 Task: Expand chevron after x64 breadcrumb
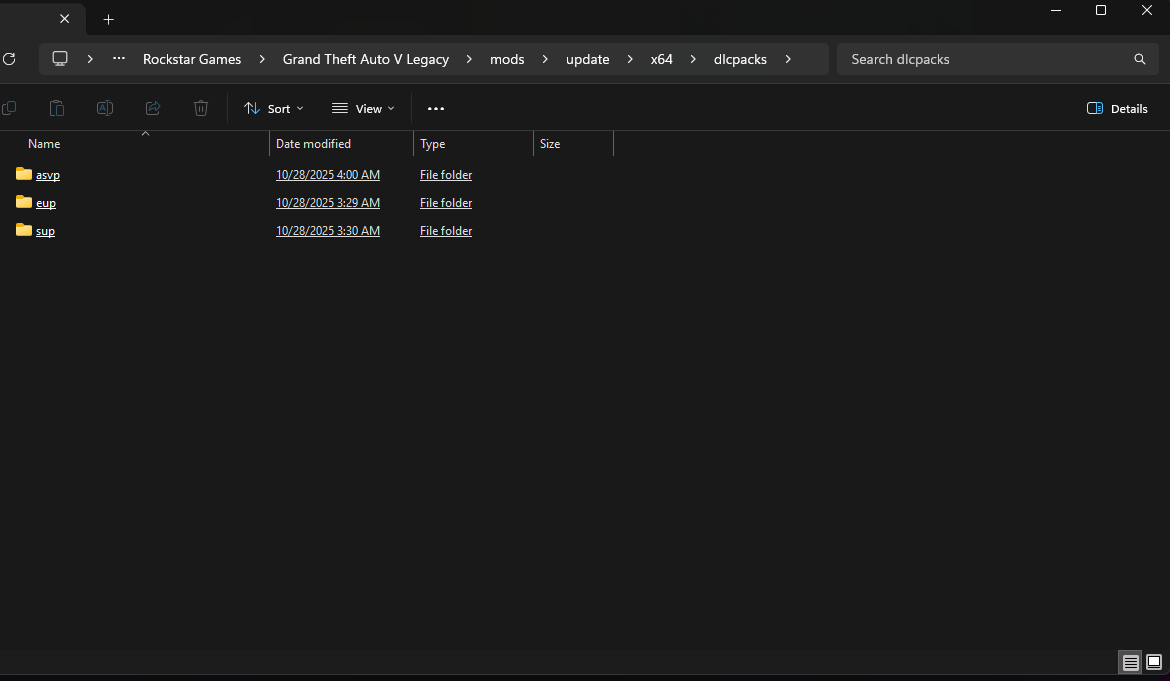(693, 59)
